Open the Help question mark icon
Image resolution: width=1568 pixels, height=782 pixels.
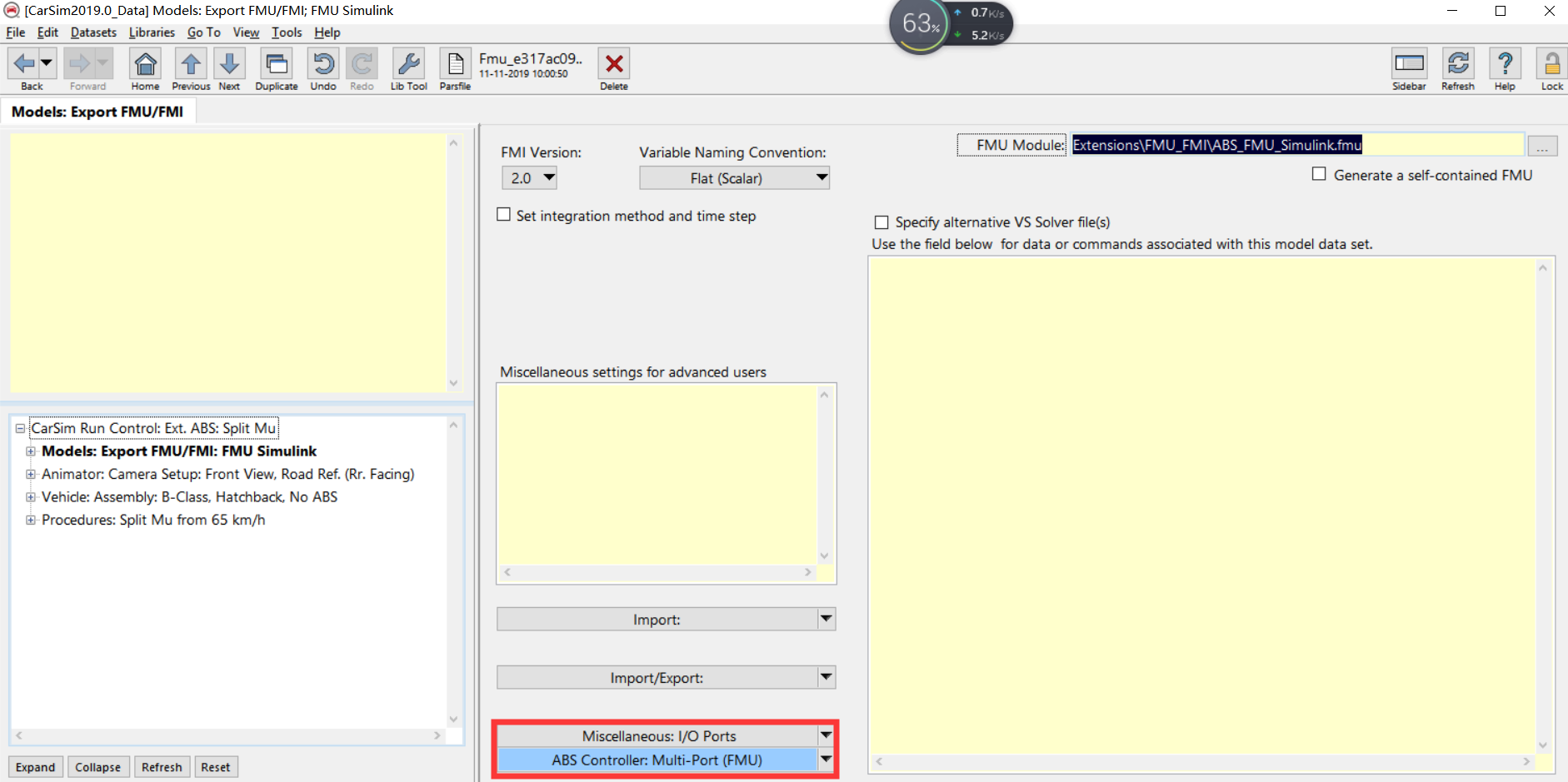pyautogui.click(x=1505, y=63)
